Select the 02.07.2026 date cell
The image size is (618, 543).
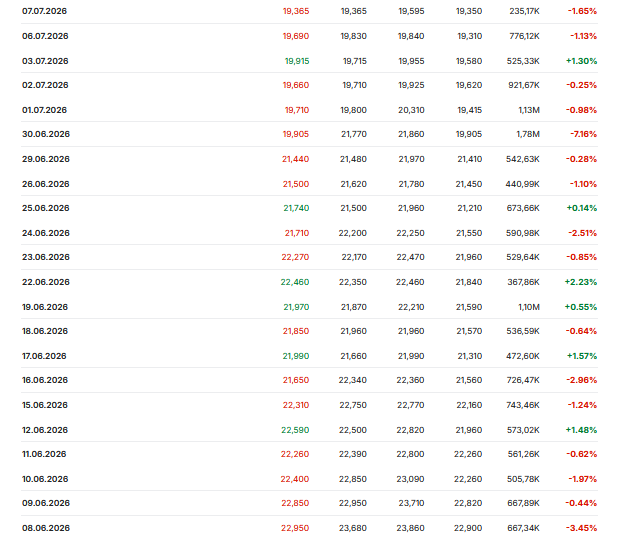[x=45, y=85]
